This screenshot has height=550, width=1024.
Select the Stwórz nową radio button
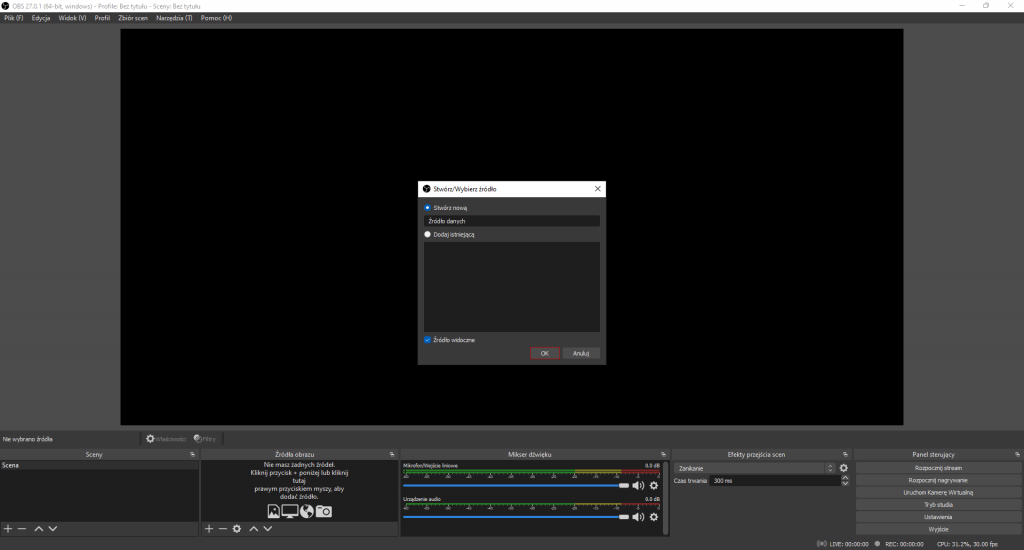(428, 208)
